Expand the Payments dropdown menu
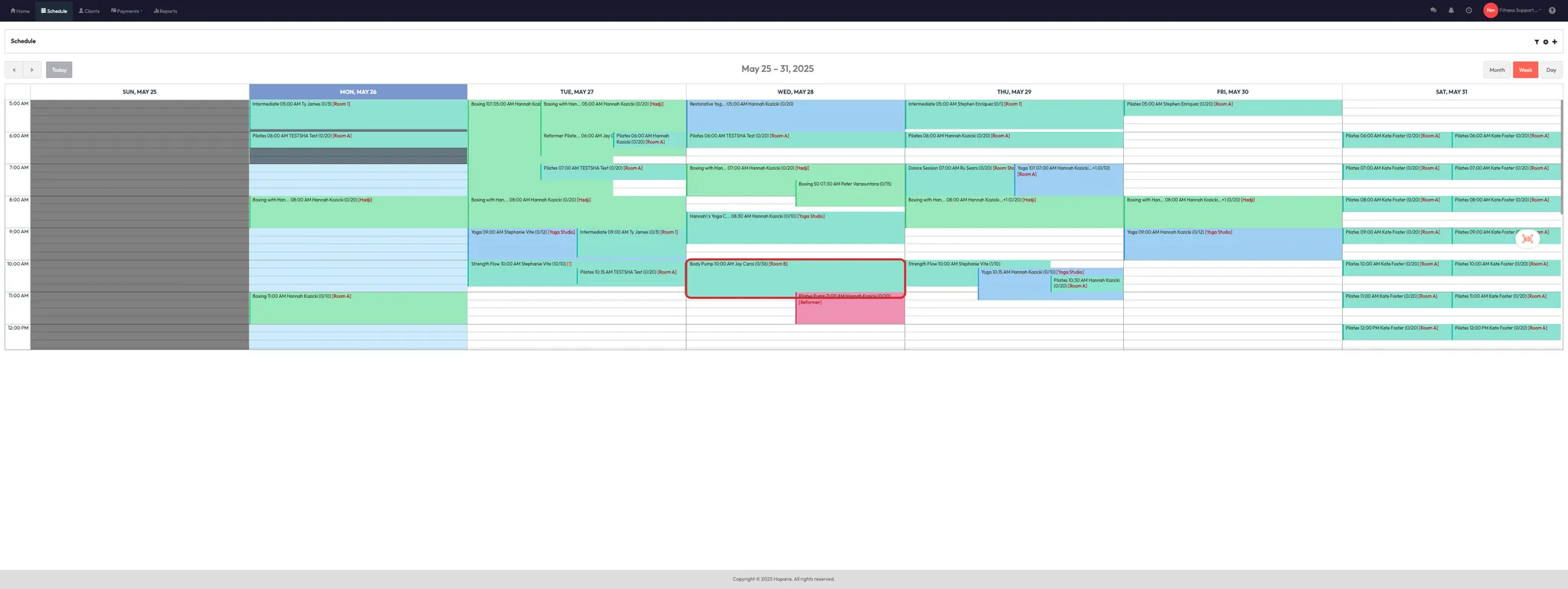The image size is (1568, 589). point(127,11)
